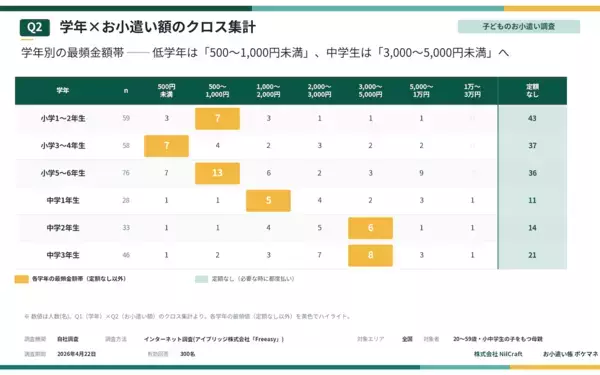
Task: Click highlighted '7' cell in 小学3〜4年生 row
Action: tap(166, 146)
